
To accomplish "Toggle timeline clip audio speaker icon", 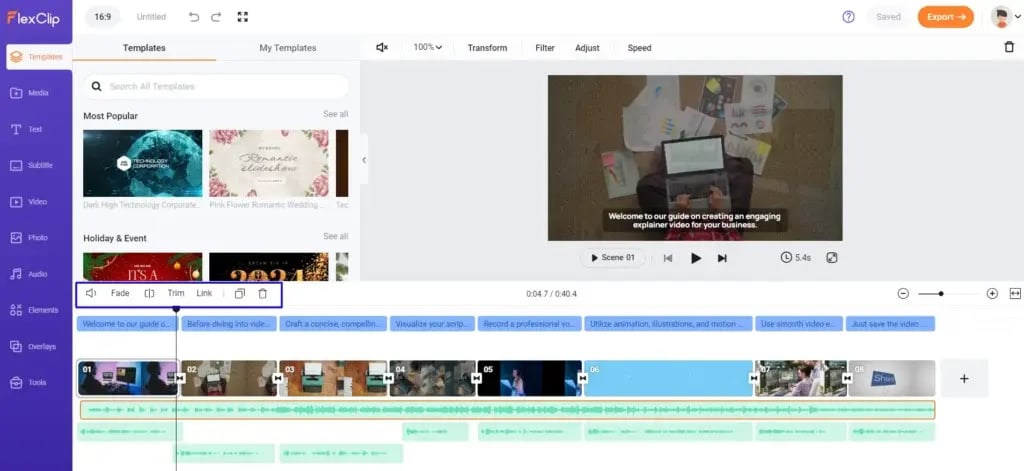I will point(91,294).
